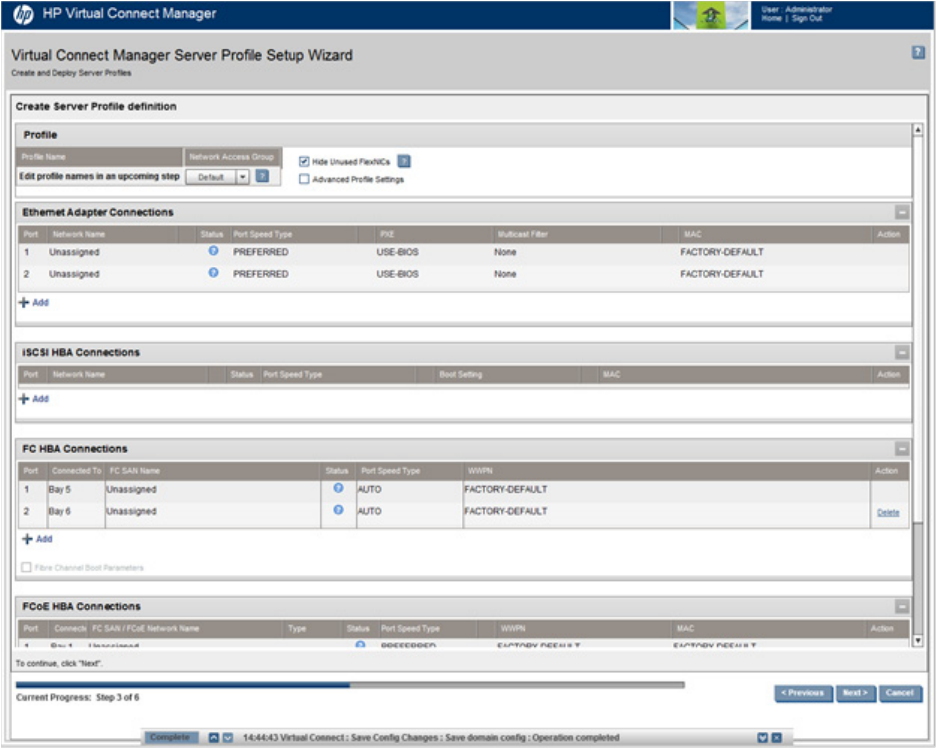Collapse iSCSI HBA Connections section

(902, 353)
